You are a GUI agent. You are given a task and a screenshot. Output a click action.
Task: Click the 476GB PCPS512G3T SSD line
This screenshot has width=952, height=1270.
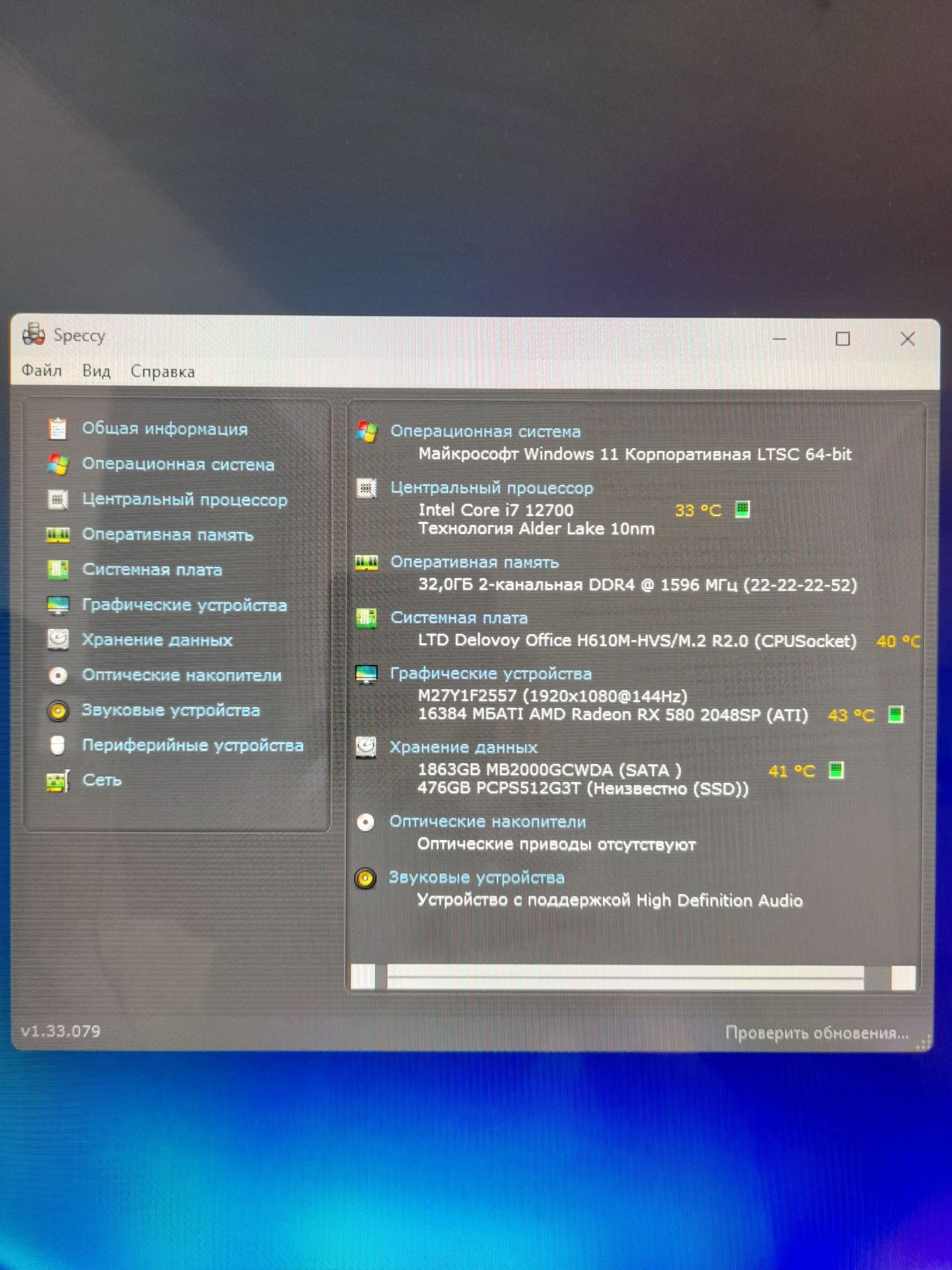(x=583, y=789)
